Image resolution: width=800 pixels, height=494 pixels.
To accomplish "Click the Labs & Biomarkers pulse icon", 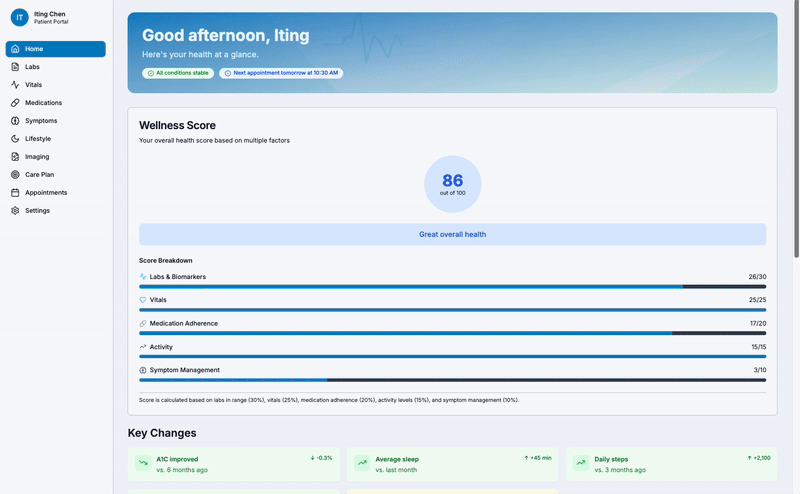I will pyautogui.click(x=143, y=277).
